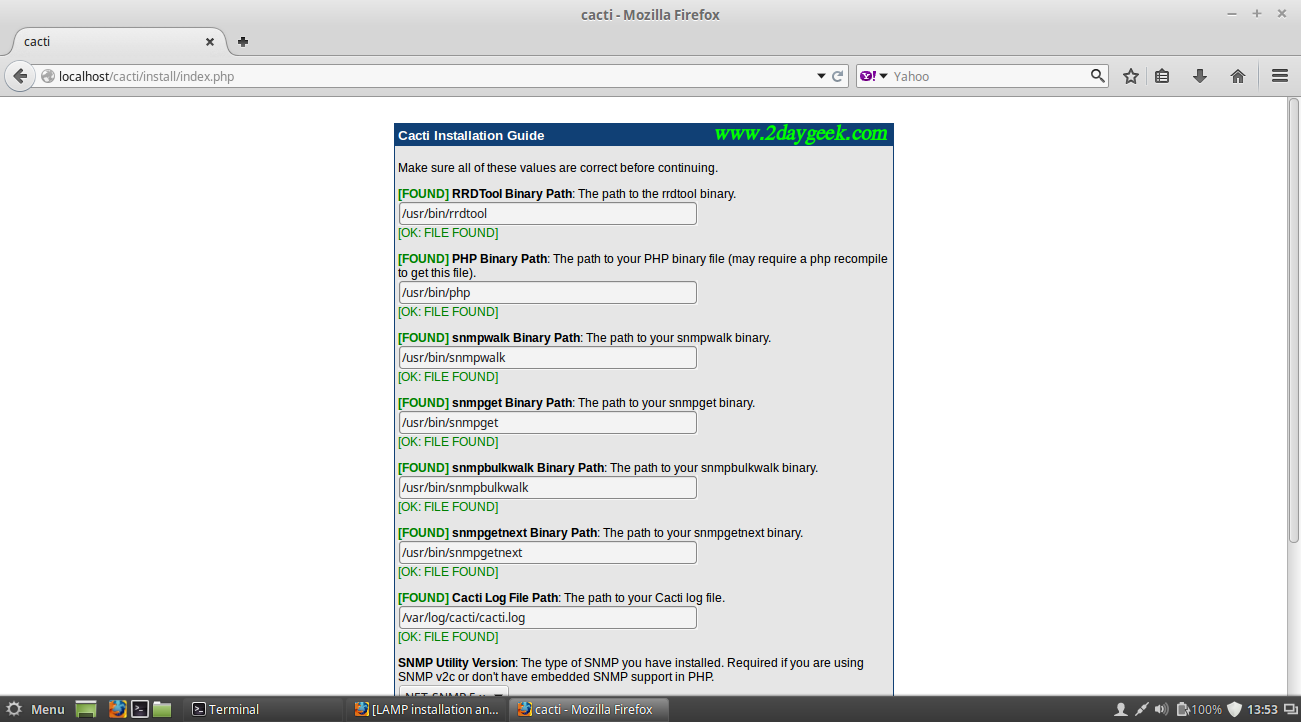Show bookmarks list icon
The image size is (1301, 722).
tap(1162, 76)
